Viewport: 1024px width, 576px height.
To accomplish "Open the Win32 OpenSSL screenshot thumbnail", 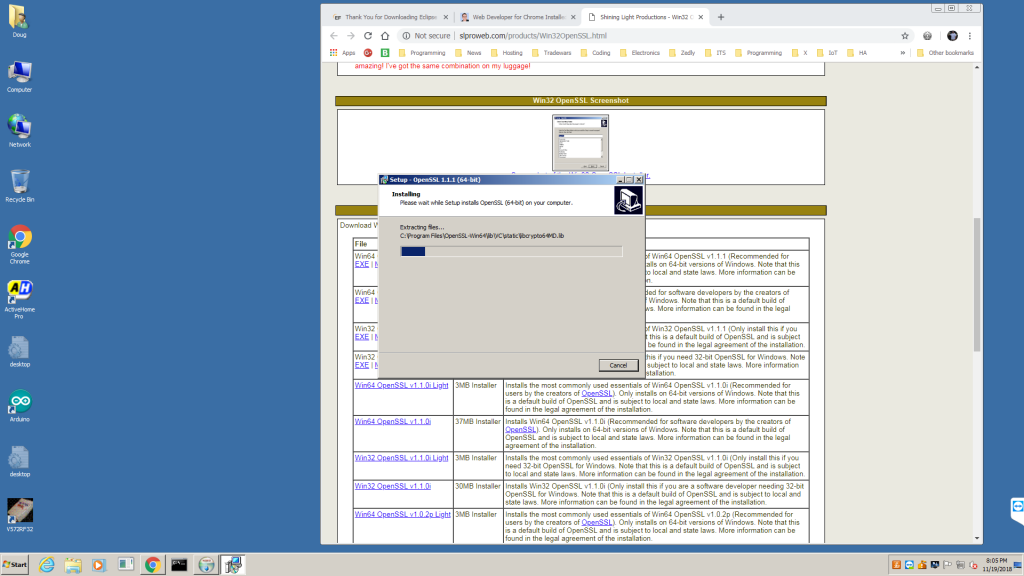I will click(x=581, y=142).
